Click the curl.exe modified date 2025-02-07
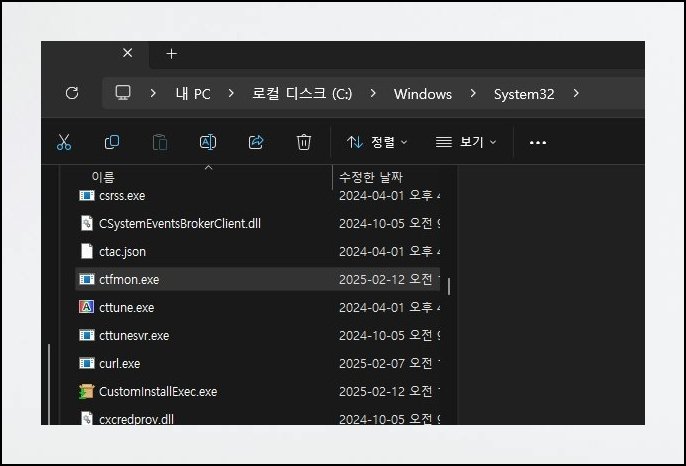Screen dimensions: 686x466 [371, 364]
